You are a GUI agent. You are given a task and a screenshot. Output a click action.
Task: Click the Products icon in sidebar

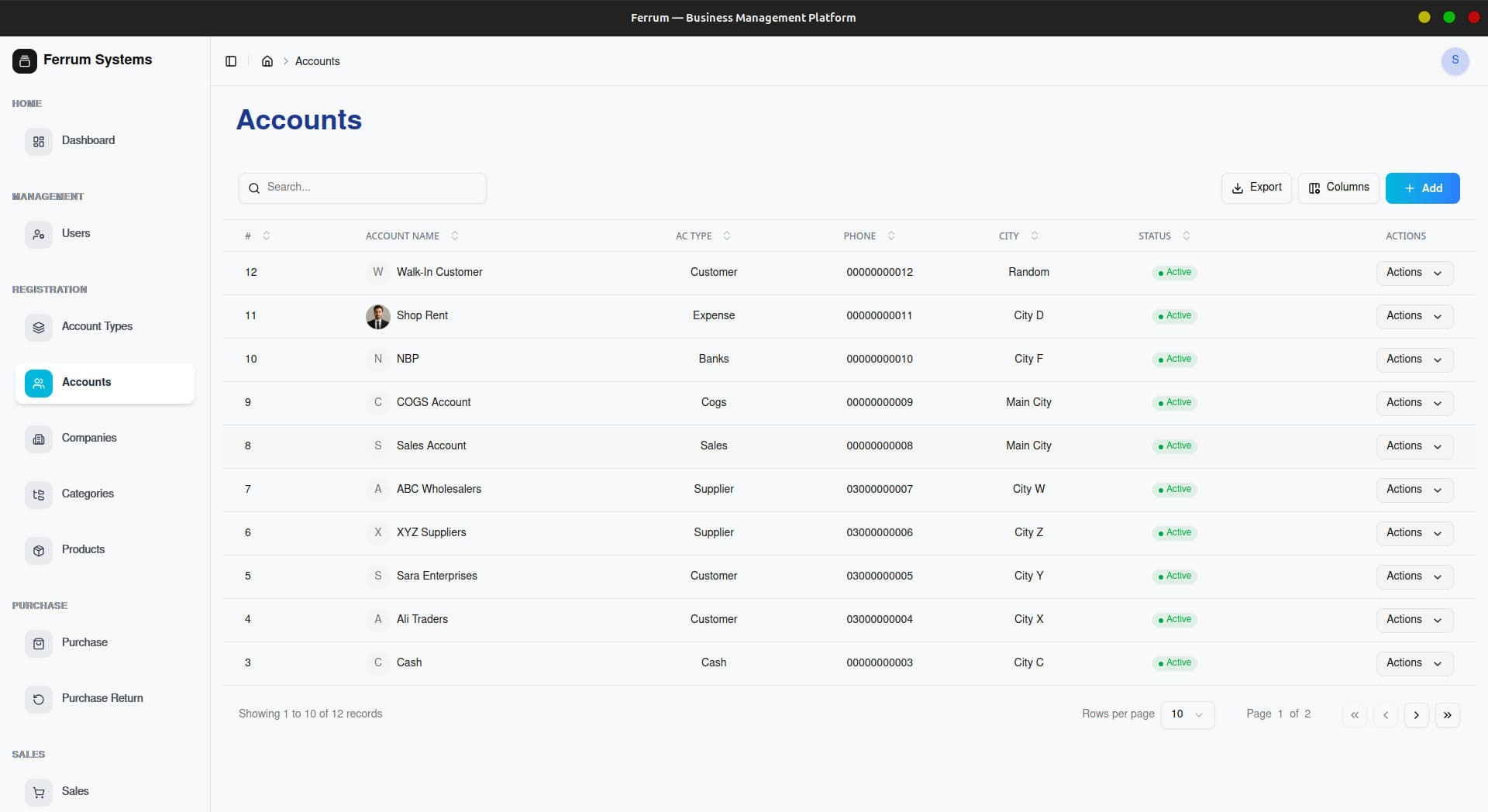[39, 551]
